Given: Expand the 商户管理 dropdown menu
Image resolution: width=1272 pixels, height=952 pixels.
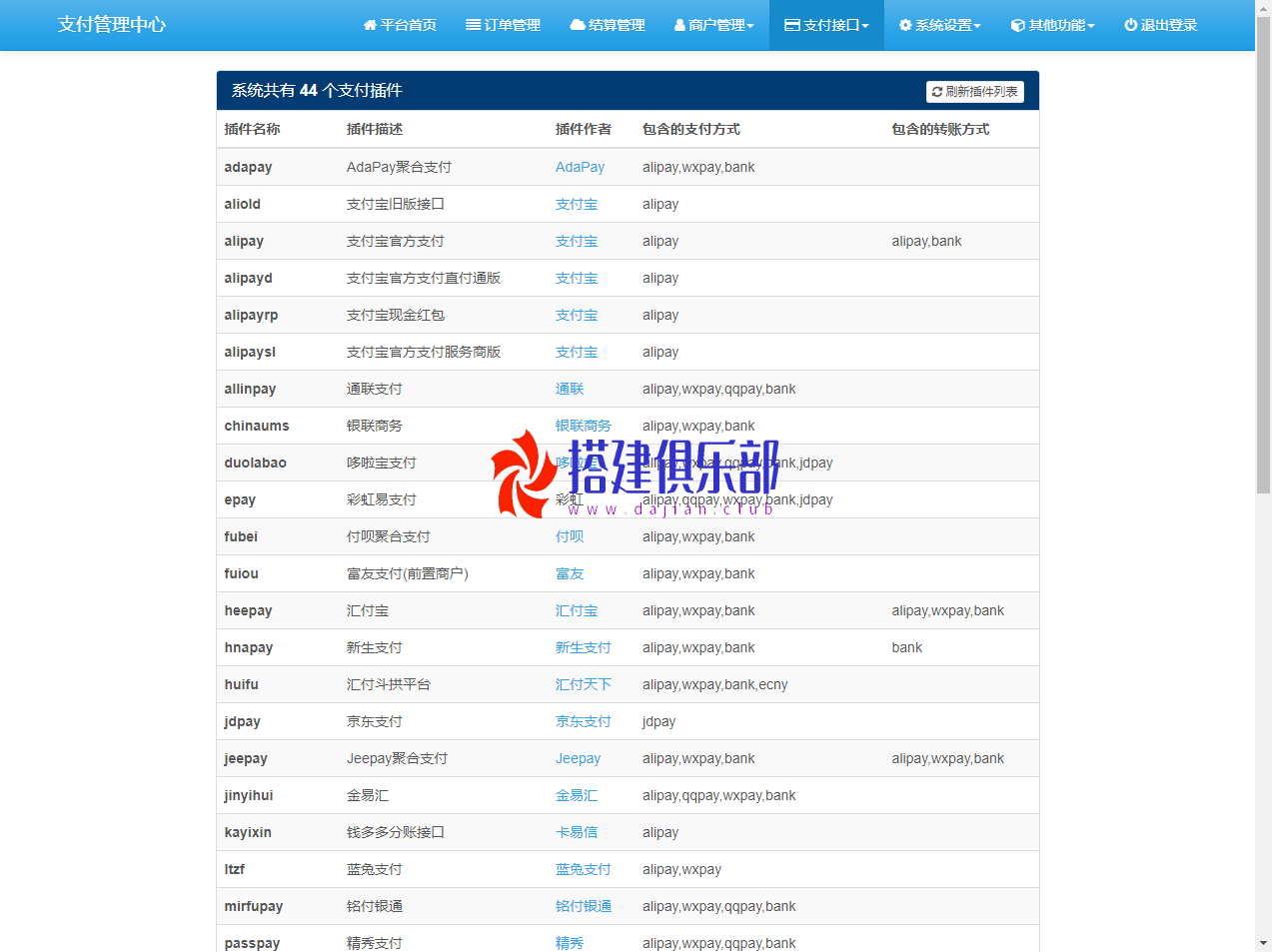Looking at the screenshot, I should (x=714, y=25).
